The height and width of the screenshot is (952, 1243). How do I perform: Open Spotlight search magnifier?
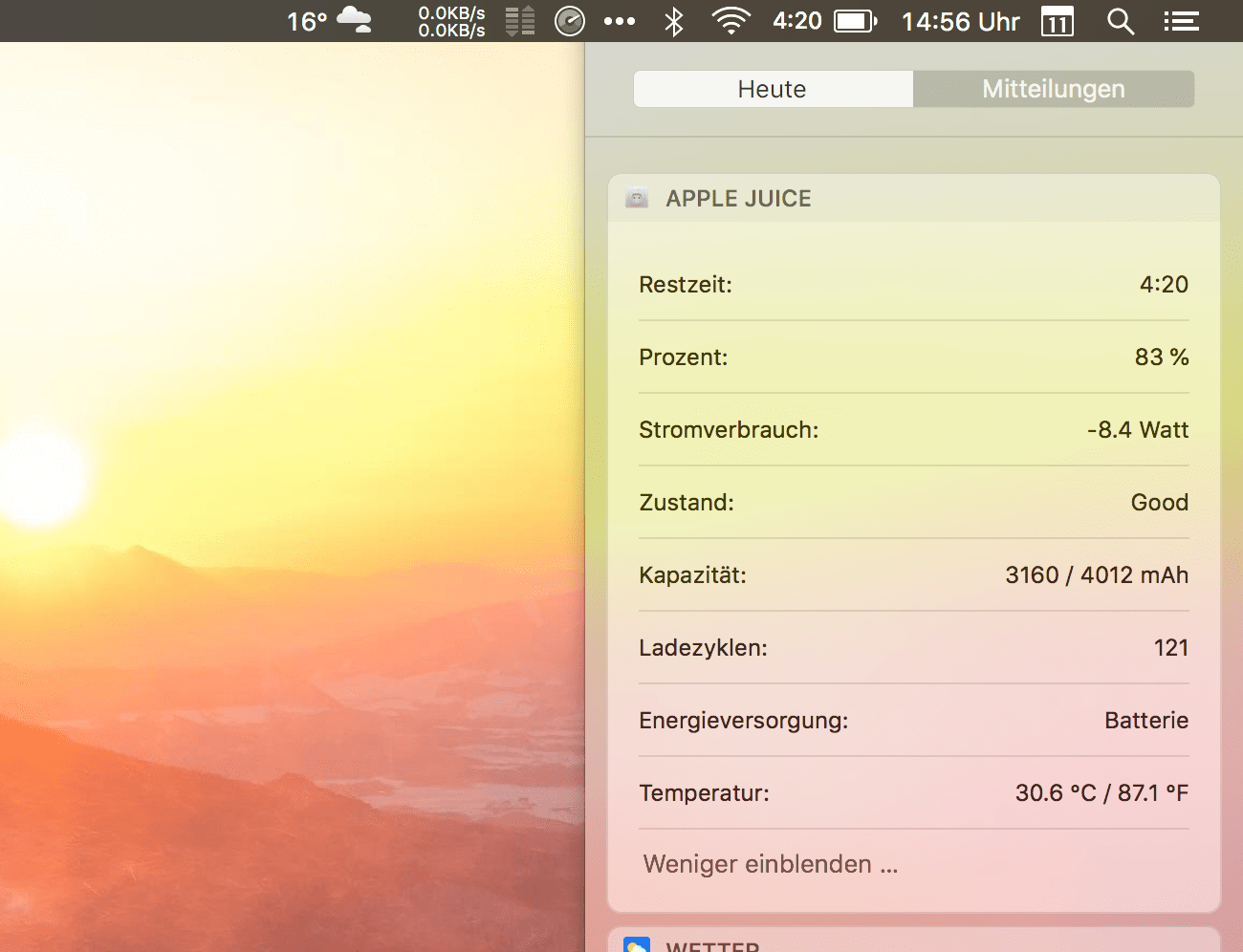click(1121, 21)
